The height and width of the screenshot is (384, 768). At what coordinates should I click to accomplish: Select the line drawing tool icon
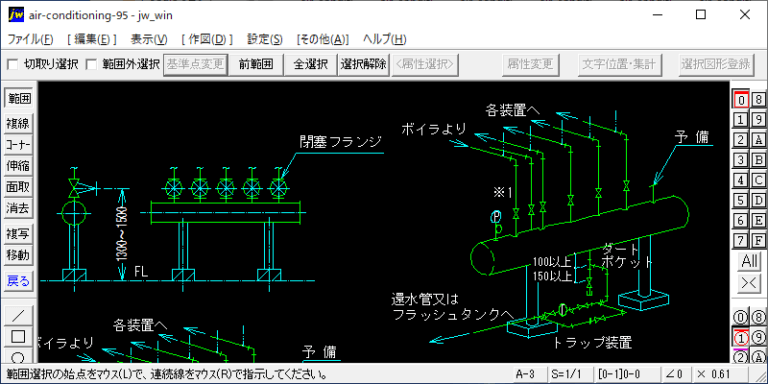[18, 315]
